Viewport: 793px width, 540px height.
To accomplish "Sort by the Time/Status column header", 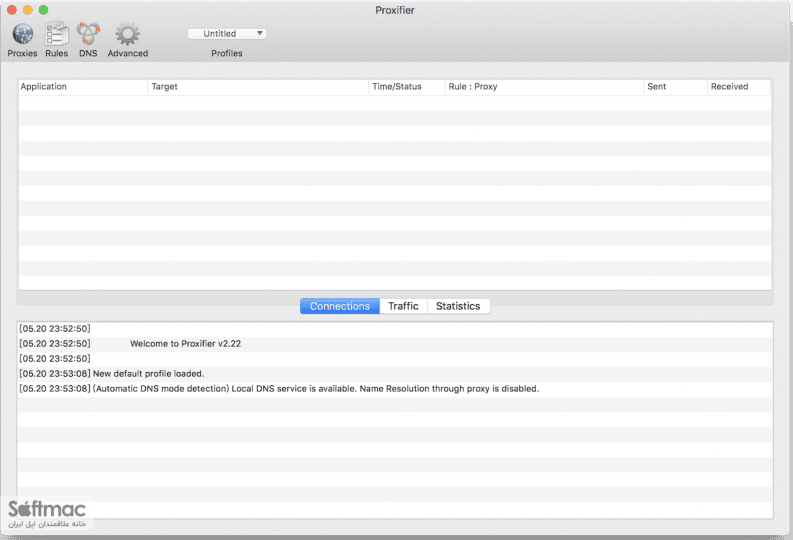I will pos(407,86).
